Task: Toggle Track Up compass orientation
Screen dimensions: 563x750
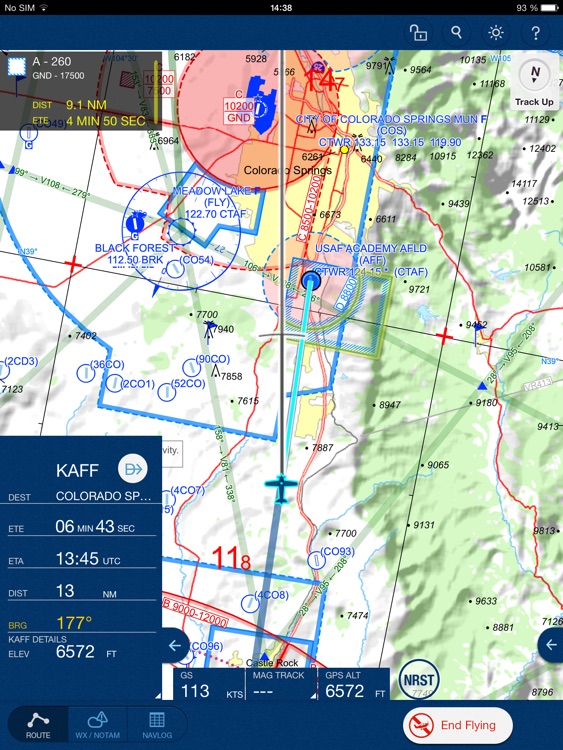Action: [x=534, y=82]
